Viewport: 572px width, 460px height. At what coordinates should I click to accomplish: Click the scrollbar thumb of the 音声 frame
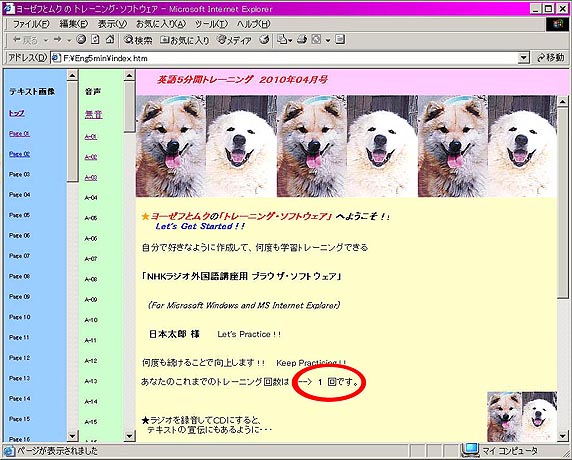click(129, 107)
